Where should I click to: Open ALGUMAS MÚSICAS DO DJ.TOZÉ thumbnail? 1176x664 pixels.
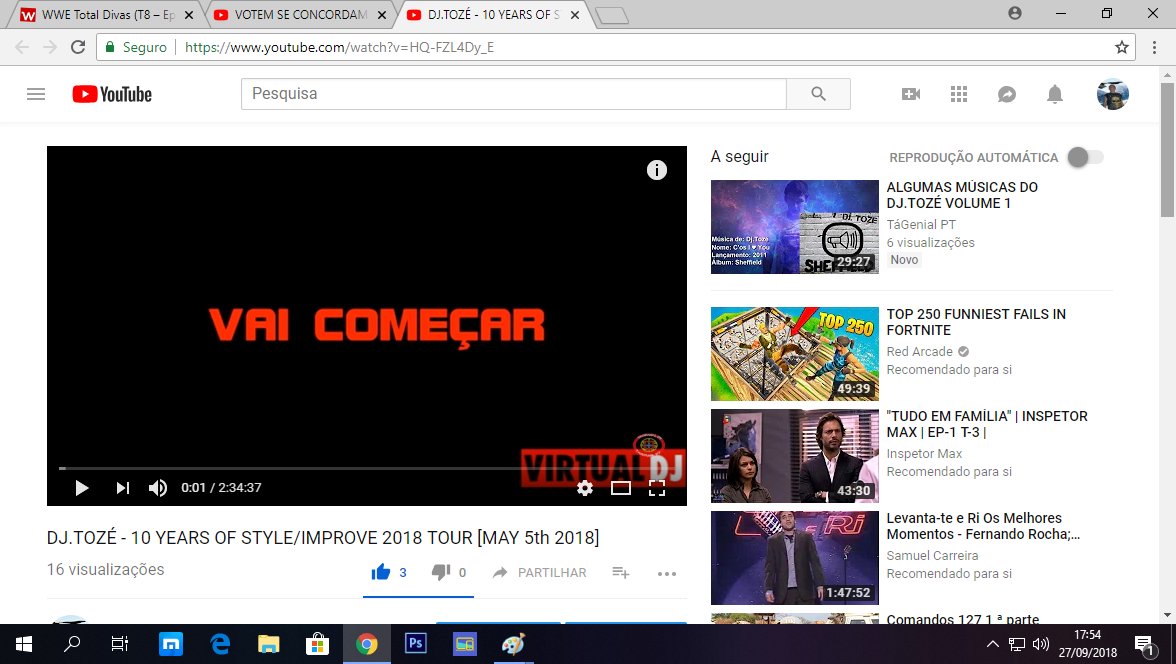[x=794, y=227]
